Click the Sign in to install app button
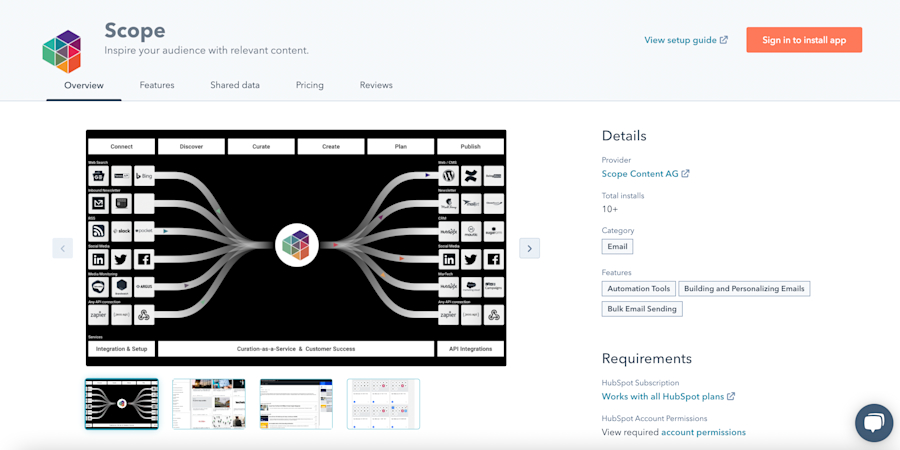The width and height of the screenshot is (900, 450). pyautogui.click(x=804, y=40)
